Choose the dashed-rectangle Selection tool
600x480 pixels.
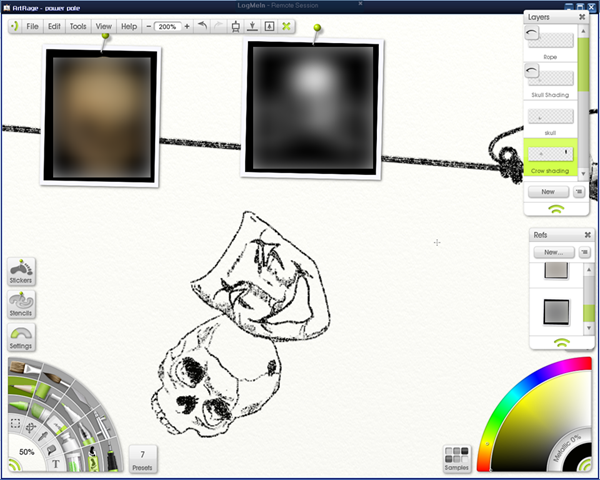click(x=15, y=423)
